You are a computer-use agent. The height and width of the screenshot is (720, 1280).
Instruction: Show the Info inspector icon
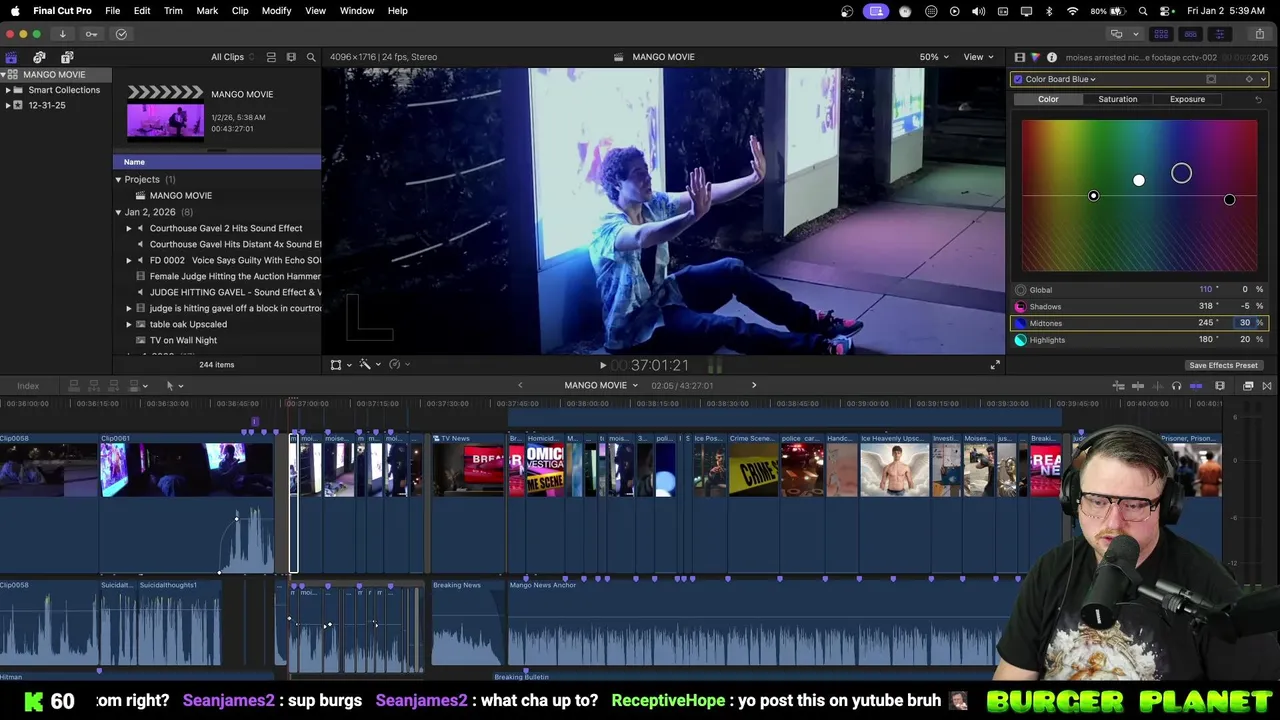[1051, 57]
